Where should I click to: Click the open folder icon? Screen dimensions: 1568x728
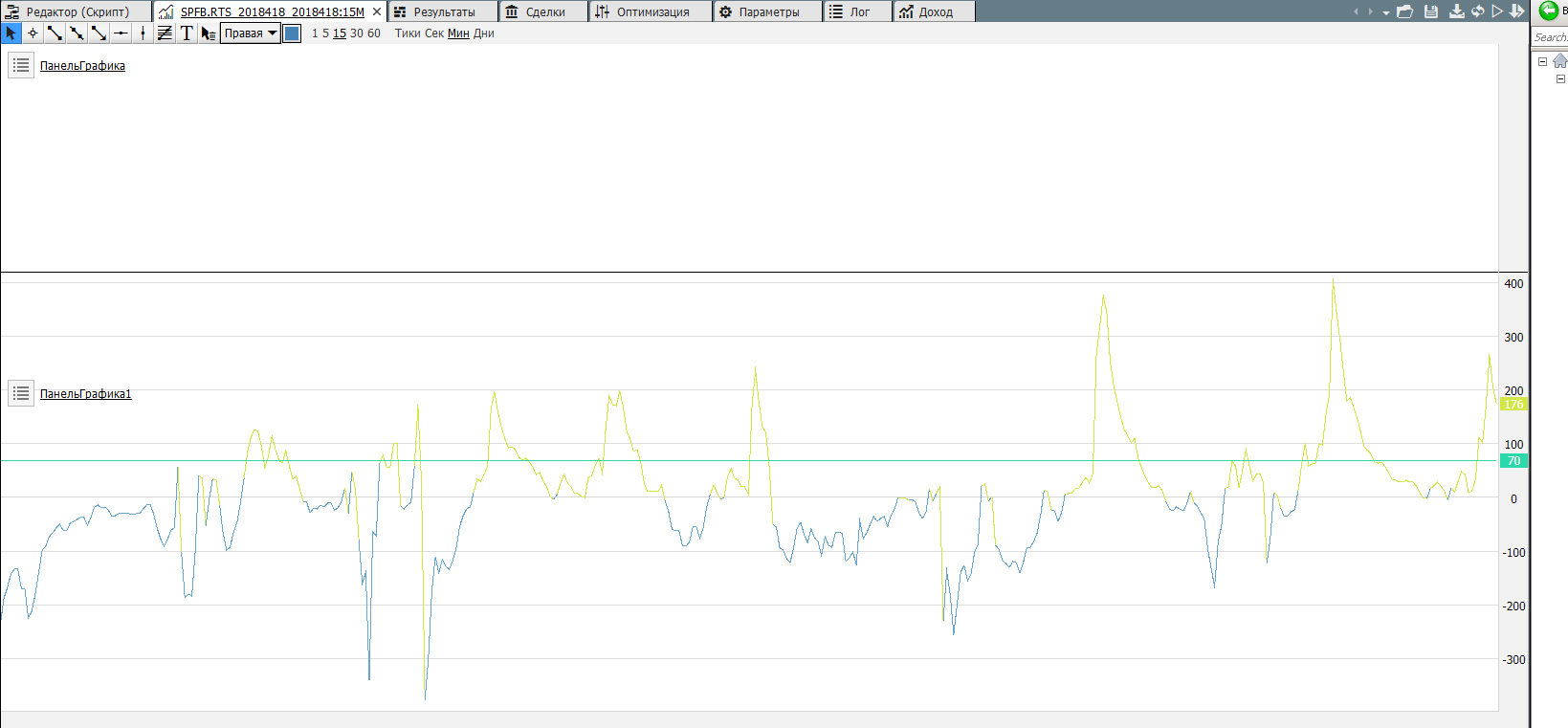(1405, 11)
